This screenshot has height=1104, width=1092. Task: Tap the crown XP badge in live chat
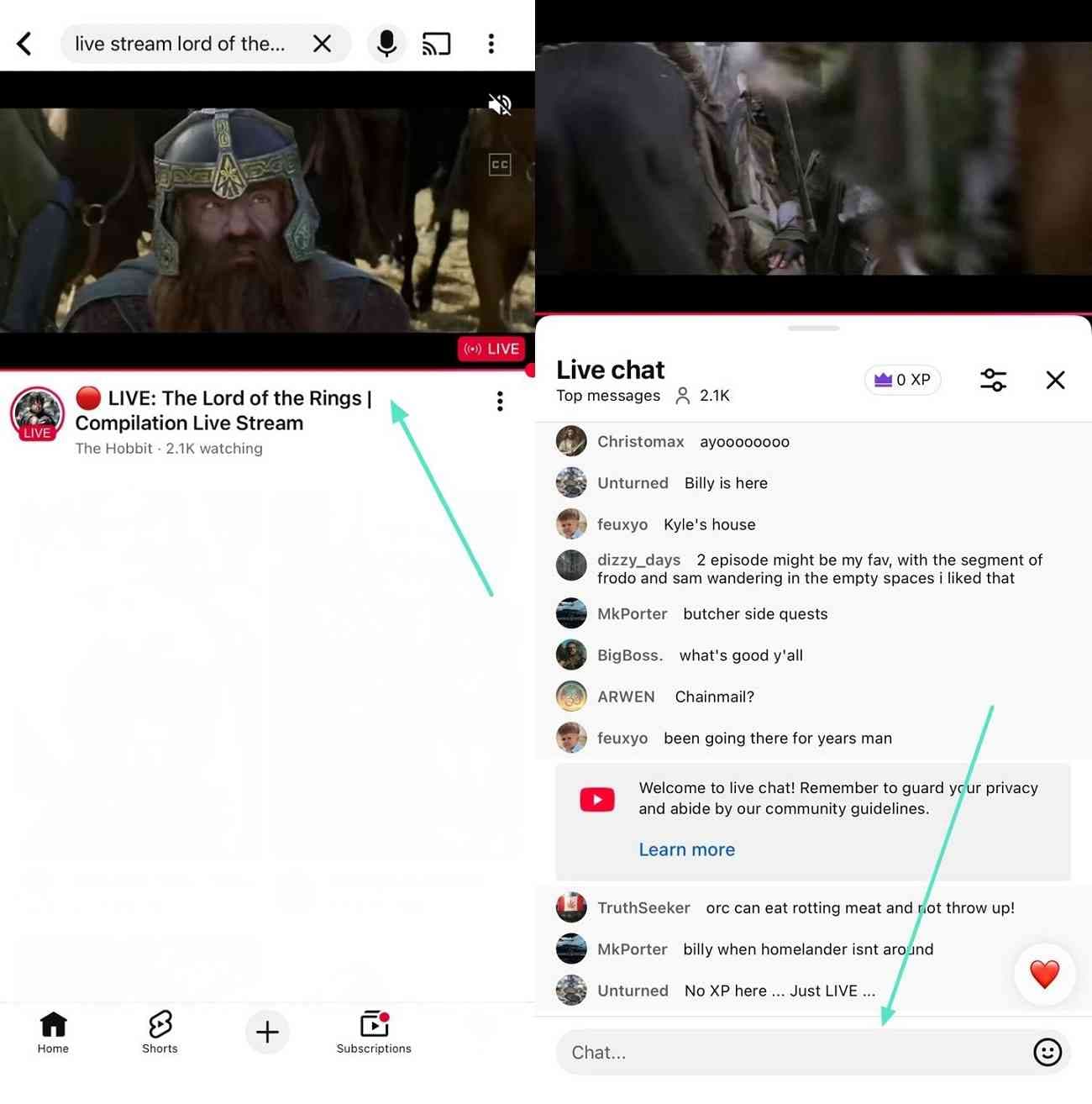[902, 380]
